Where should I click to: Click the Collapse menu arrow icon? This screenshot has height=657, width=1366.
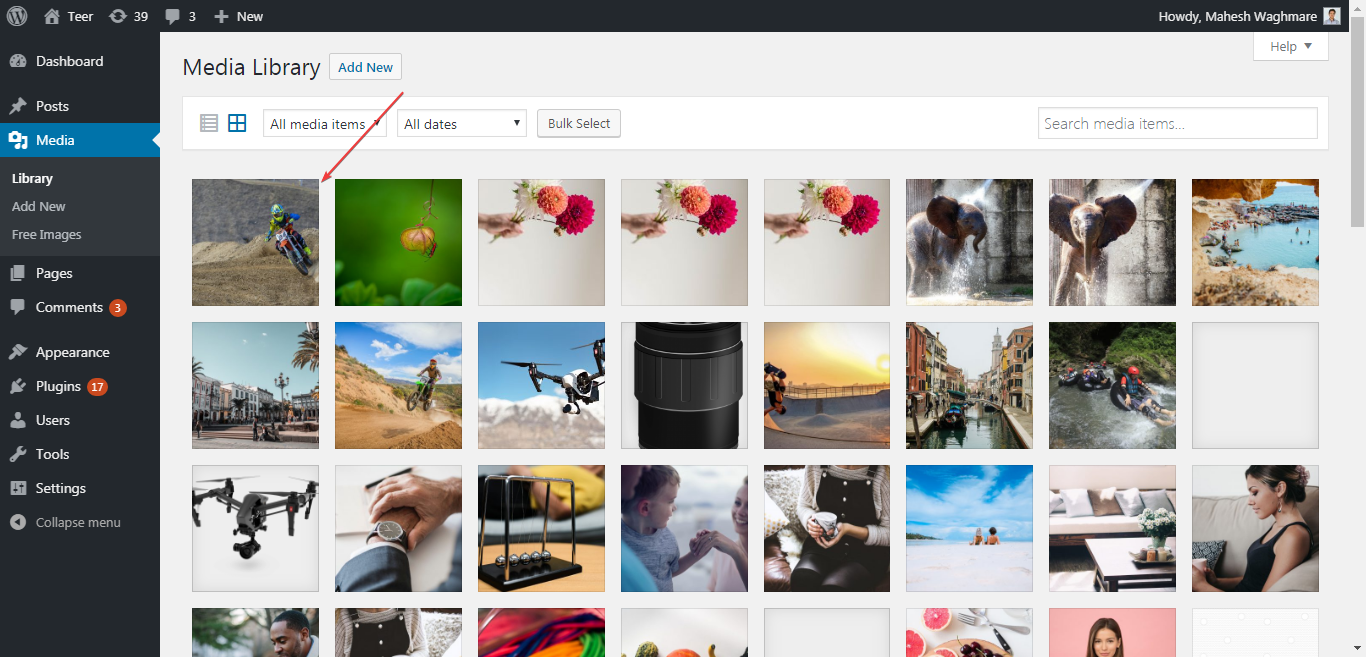(18, 522)
